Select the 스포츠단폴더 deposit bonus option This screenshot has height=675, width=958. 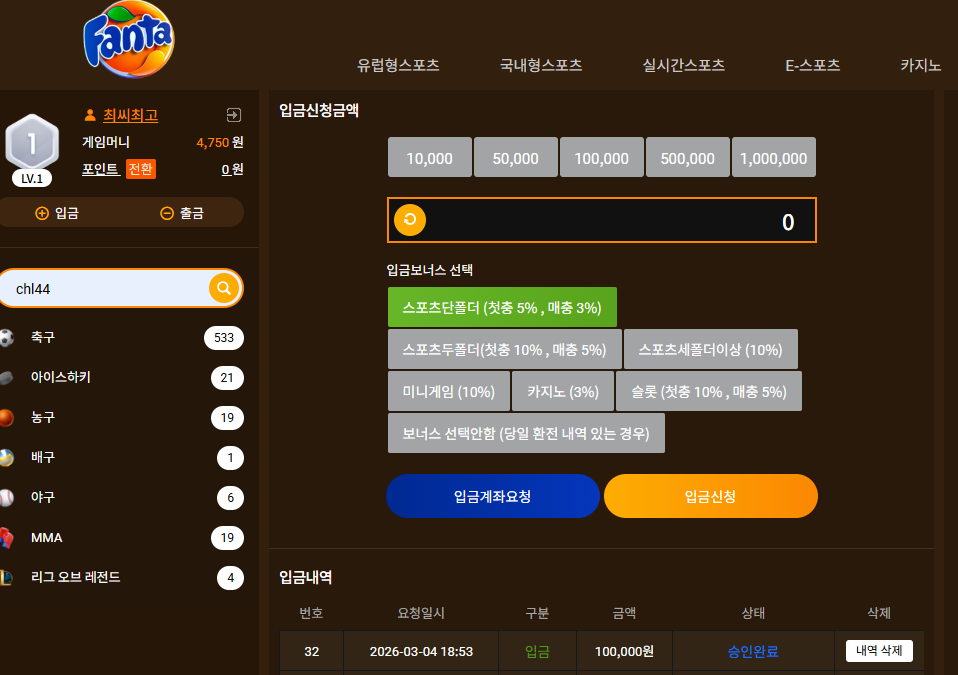[x=502, y=307]
